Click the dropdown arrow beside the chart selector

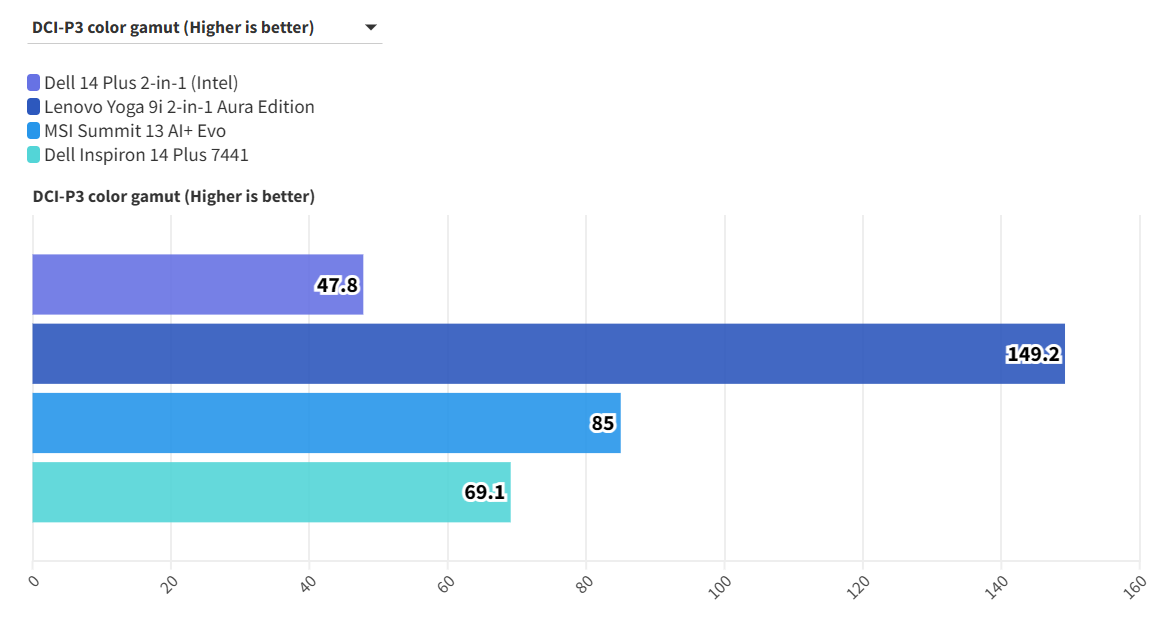370,28
